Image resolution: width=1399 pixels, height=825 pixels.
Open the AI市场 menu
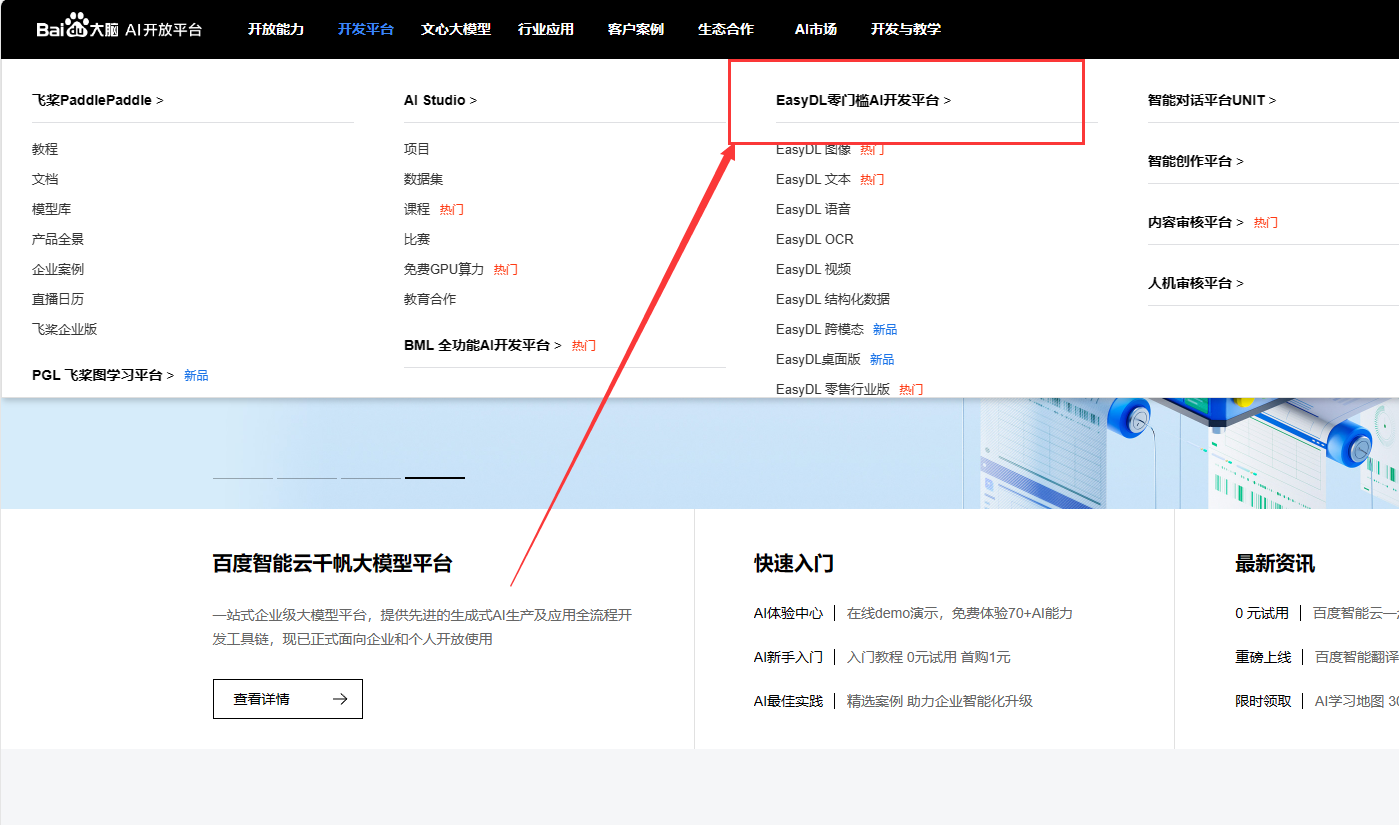(x=816, y=29)
